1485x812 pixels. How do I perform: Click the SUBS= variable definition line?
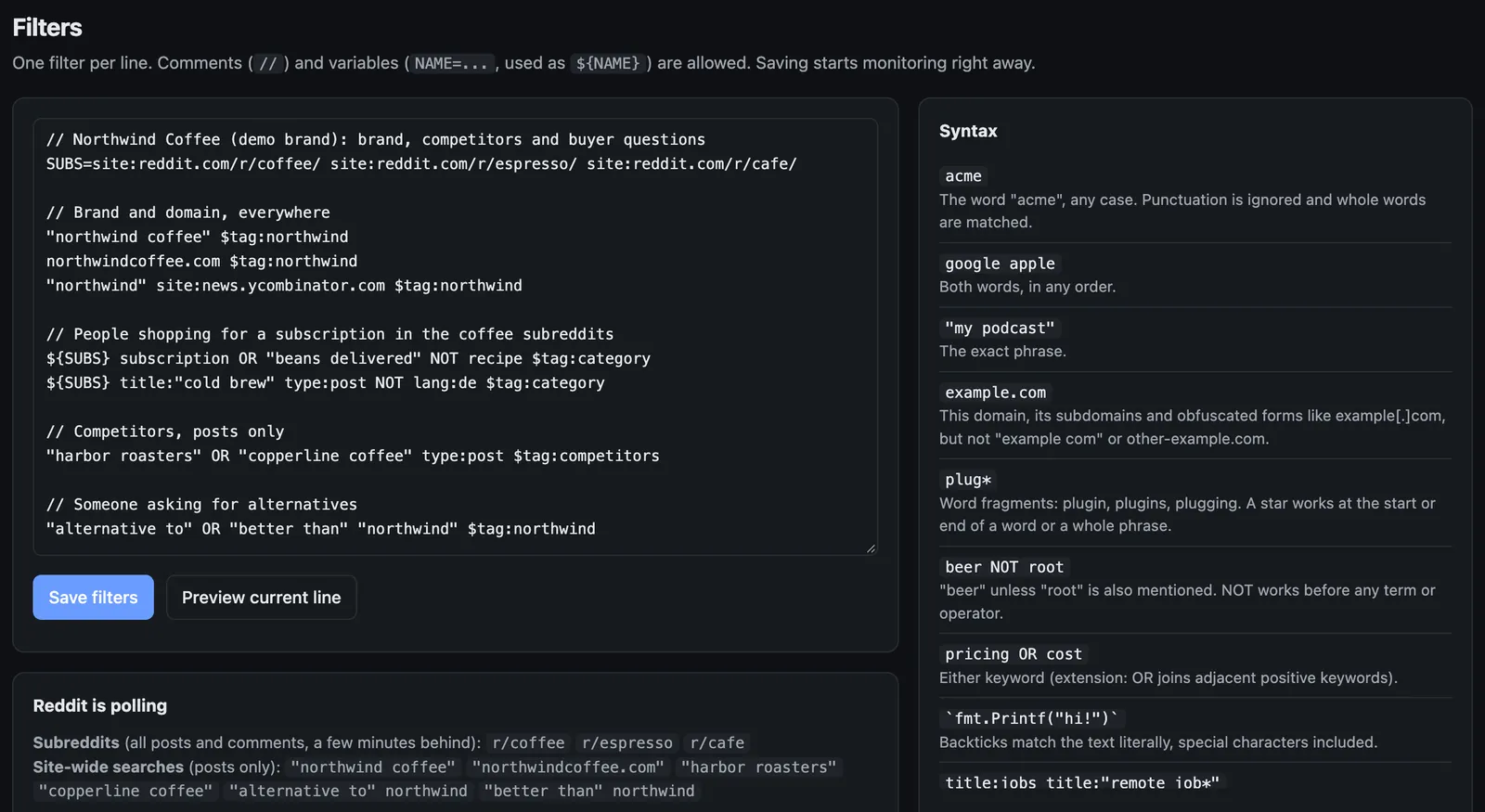(421, 163)
